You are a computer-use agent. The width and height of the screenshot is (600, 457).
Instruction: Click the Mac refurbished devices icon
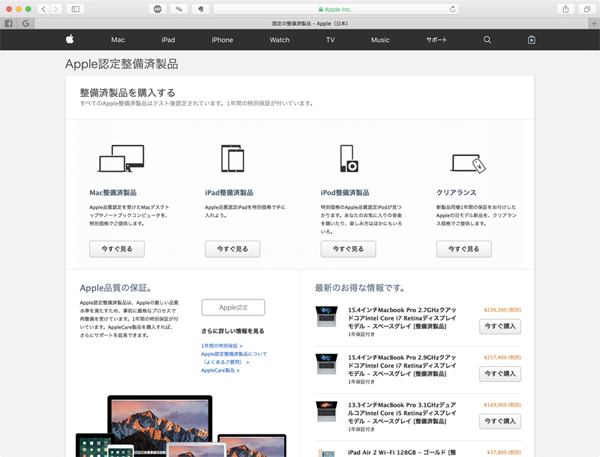121,158
